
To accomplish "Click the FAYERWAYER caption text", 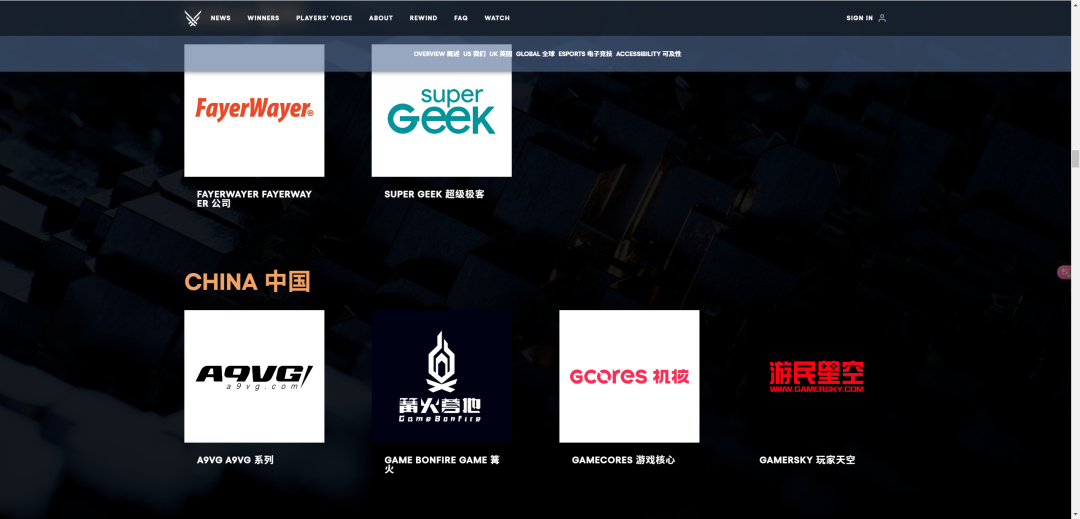I will (x=254, y=199).
